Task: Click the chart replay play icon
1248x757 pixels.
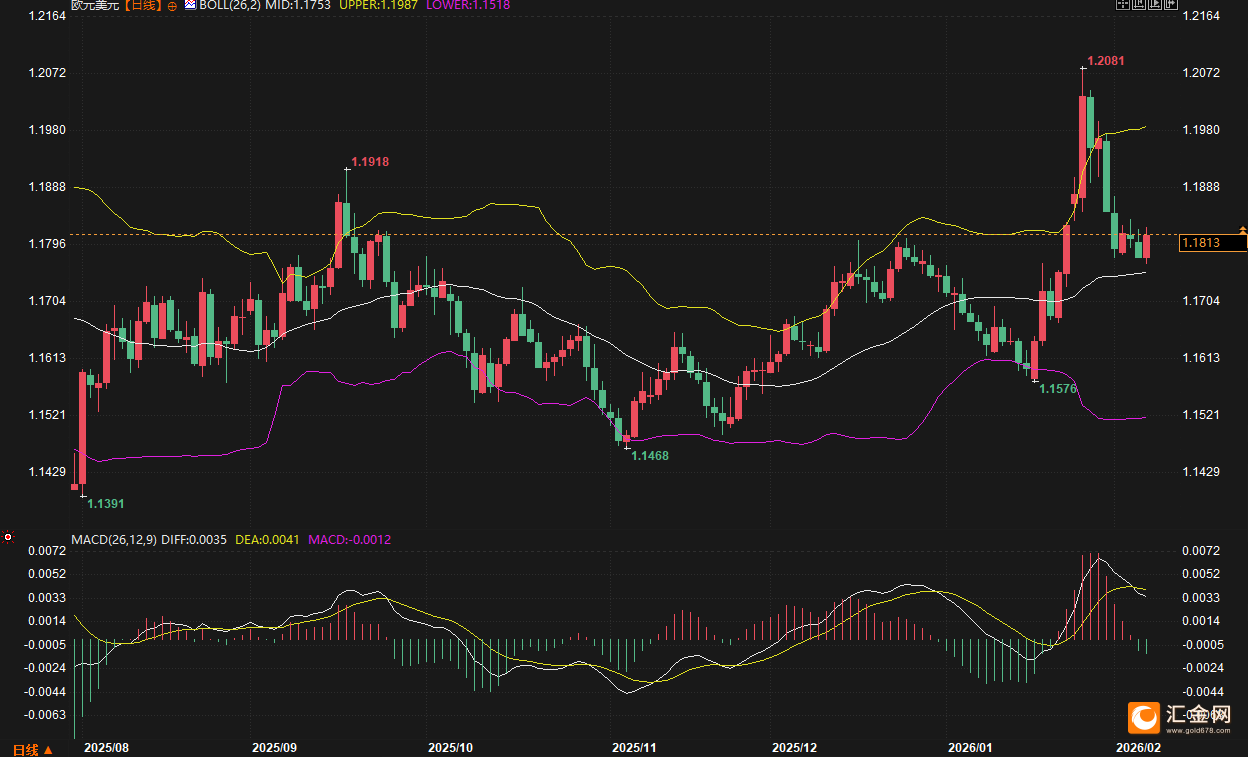Action: tap(1154, 5)
